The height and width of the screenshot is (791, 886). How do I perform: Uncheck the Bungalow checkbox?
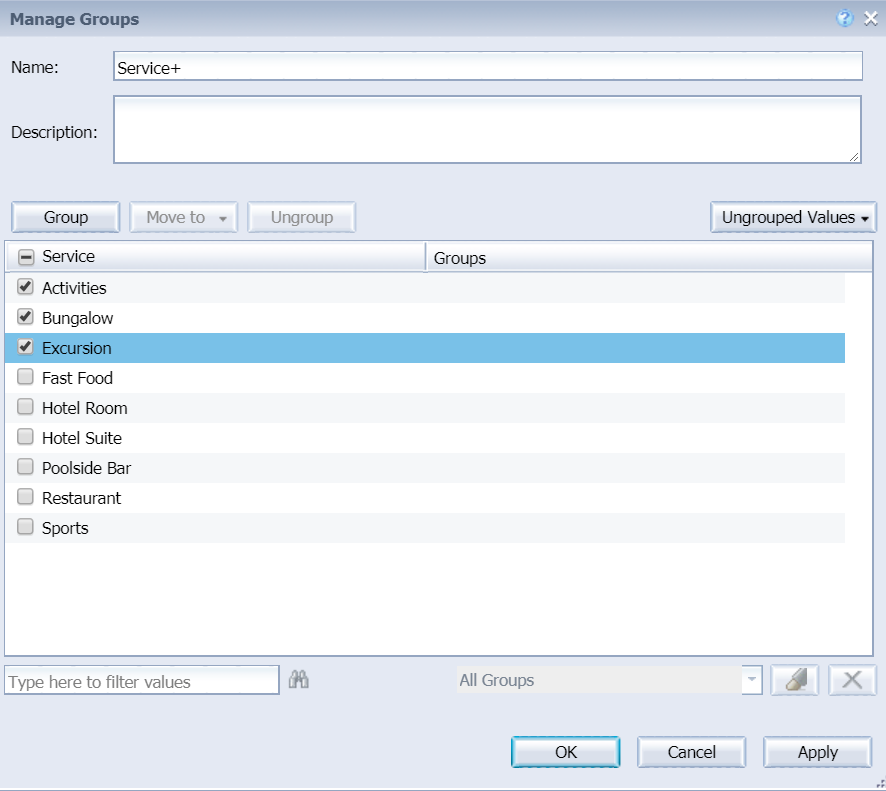pyautogui.click(x=26, y=317)
